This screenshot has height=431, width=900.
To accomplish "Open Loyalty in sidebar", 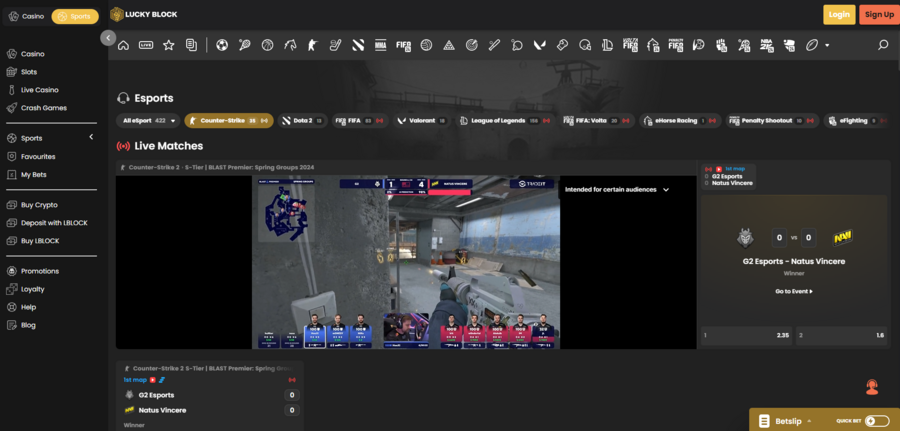I will (33, 289).
